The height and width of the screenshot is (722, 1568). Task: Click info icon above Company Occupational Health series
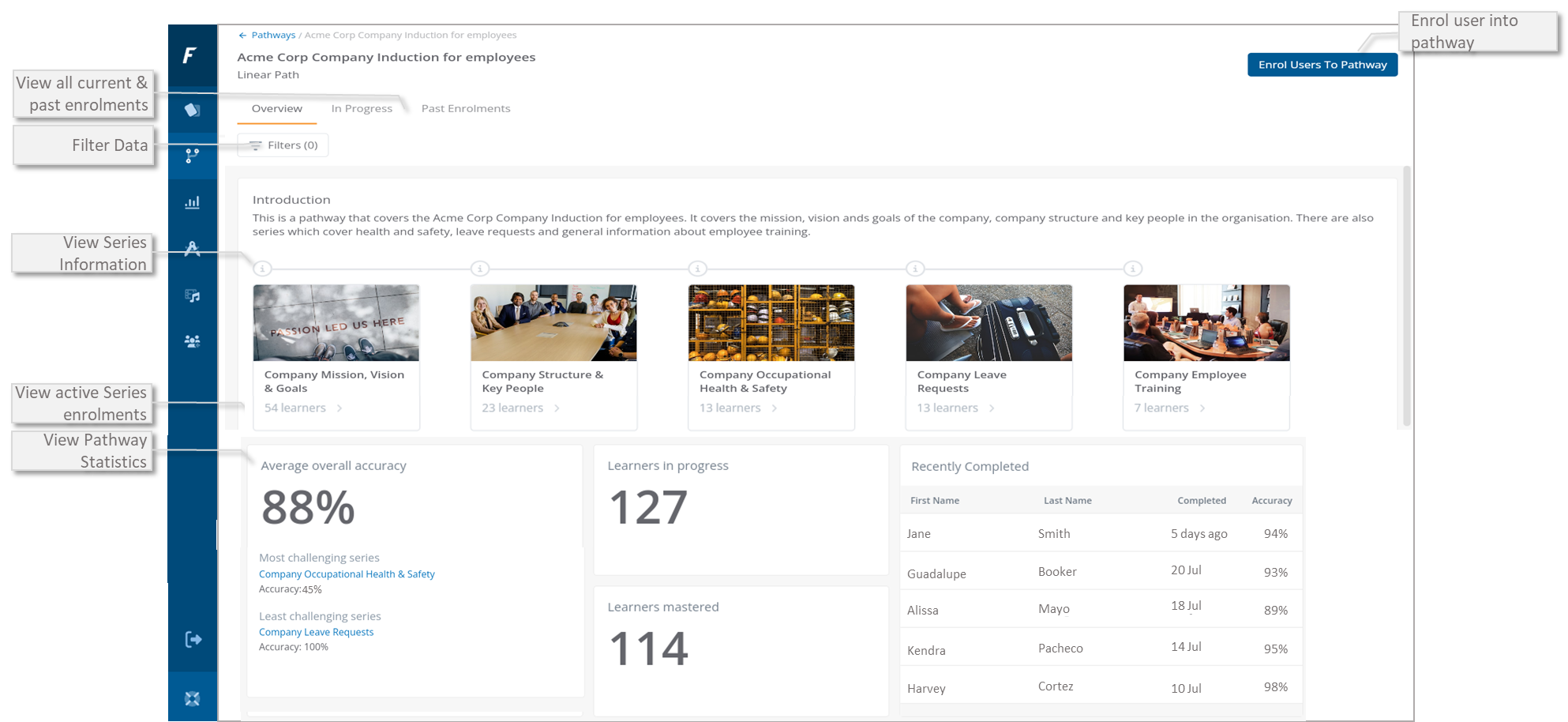click(x=697, y=269)
